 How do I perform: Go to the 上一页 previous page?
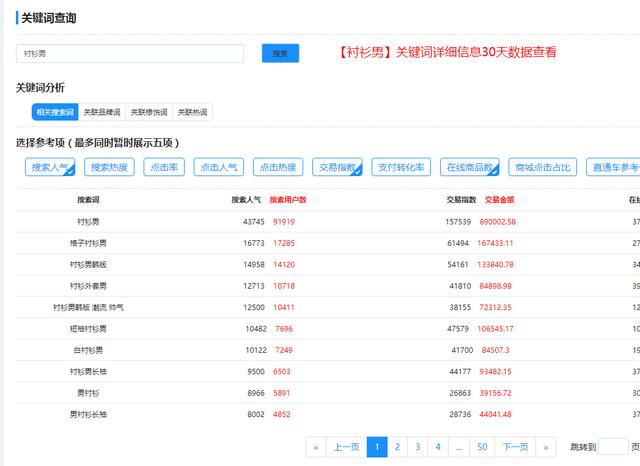[346, 447]
